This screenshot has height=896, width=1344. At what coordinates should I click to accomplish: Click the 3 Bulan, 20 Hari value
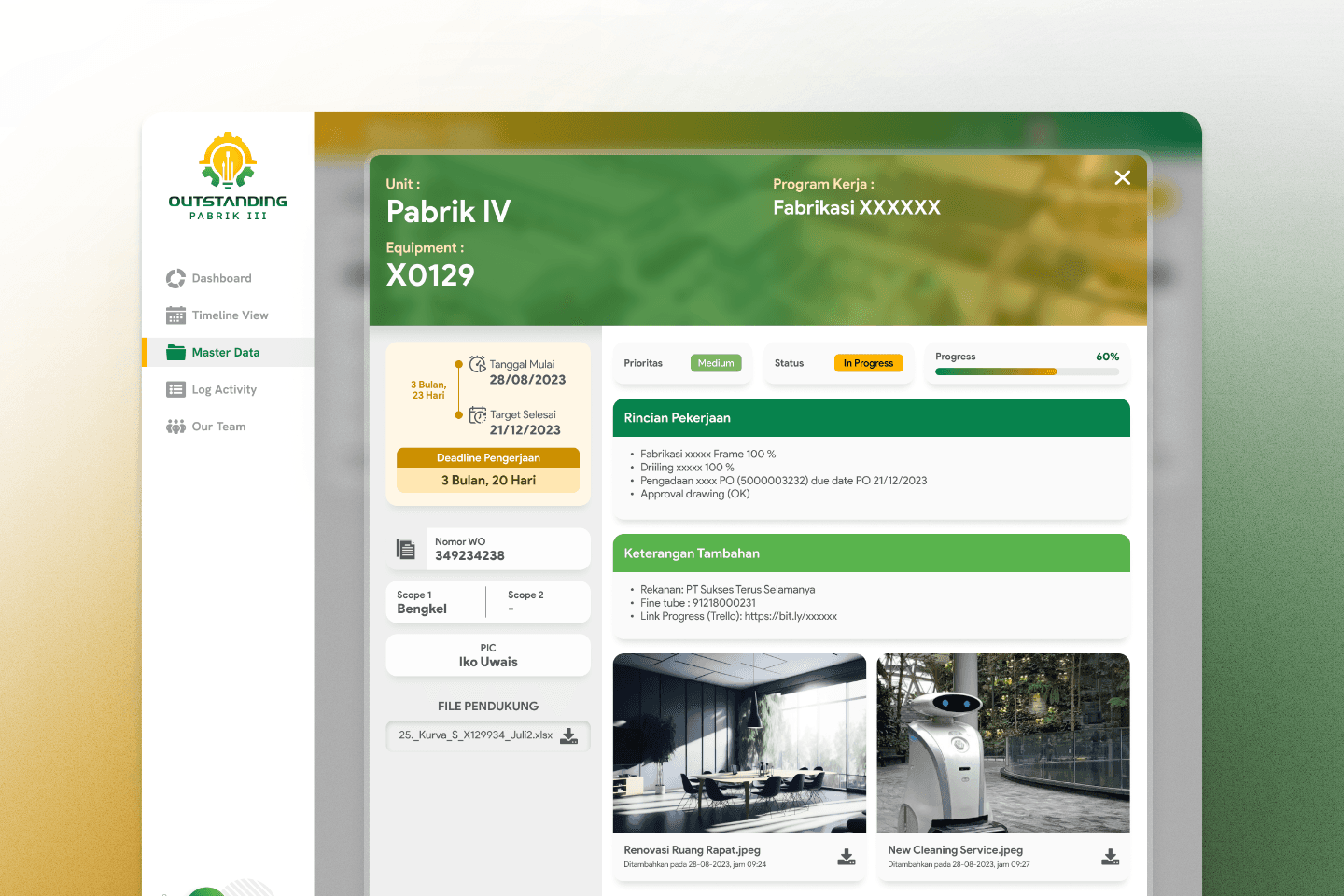point(488,480)
